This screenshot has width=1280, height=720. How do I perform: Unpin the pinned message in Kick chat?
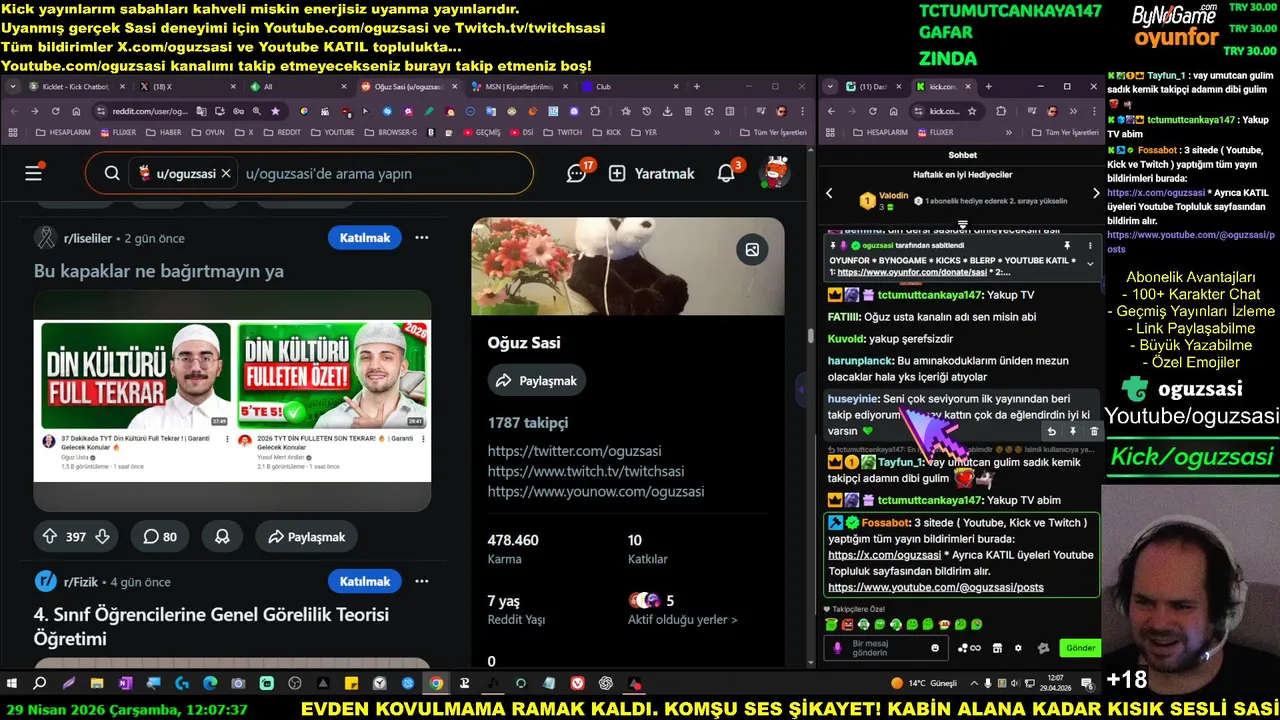[1067, 245]
